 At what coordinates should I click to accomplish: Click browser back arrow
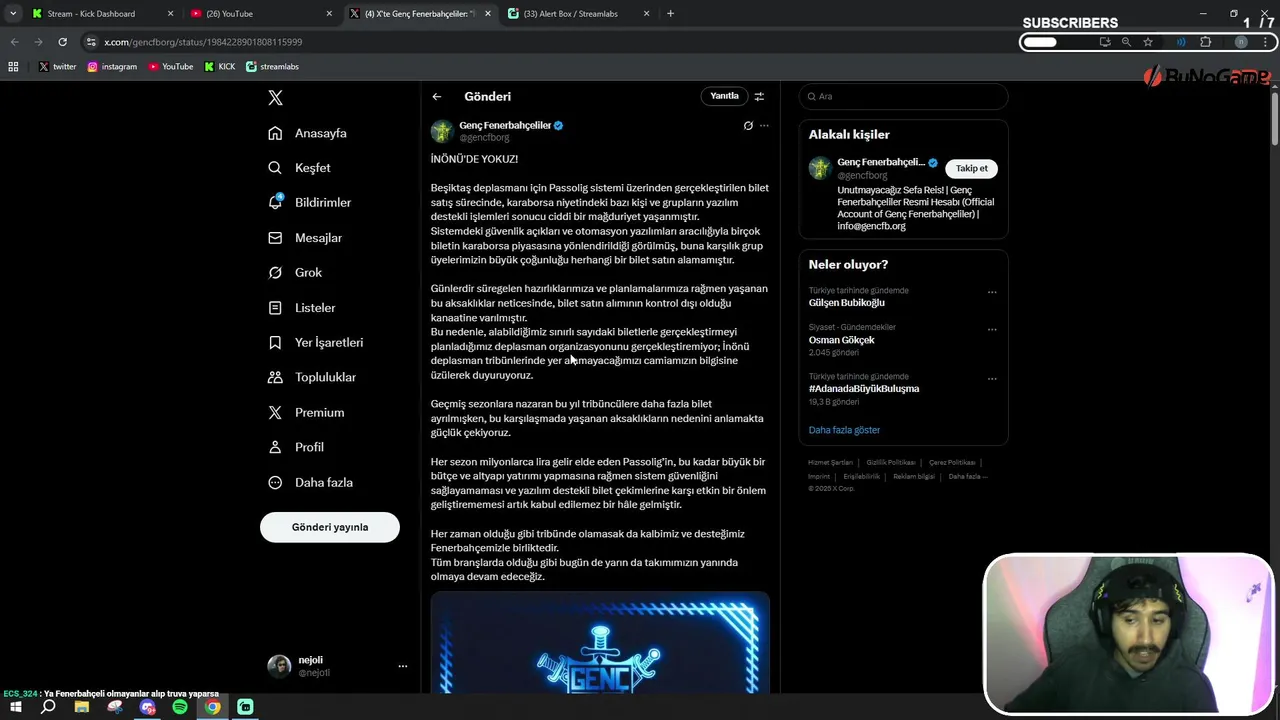pyautogui.click(x=14, y=42)
